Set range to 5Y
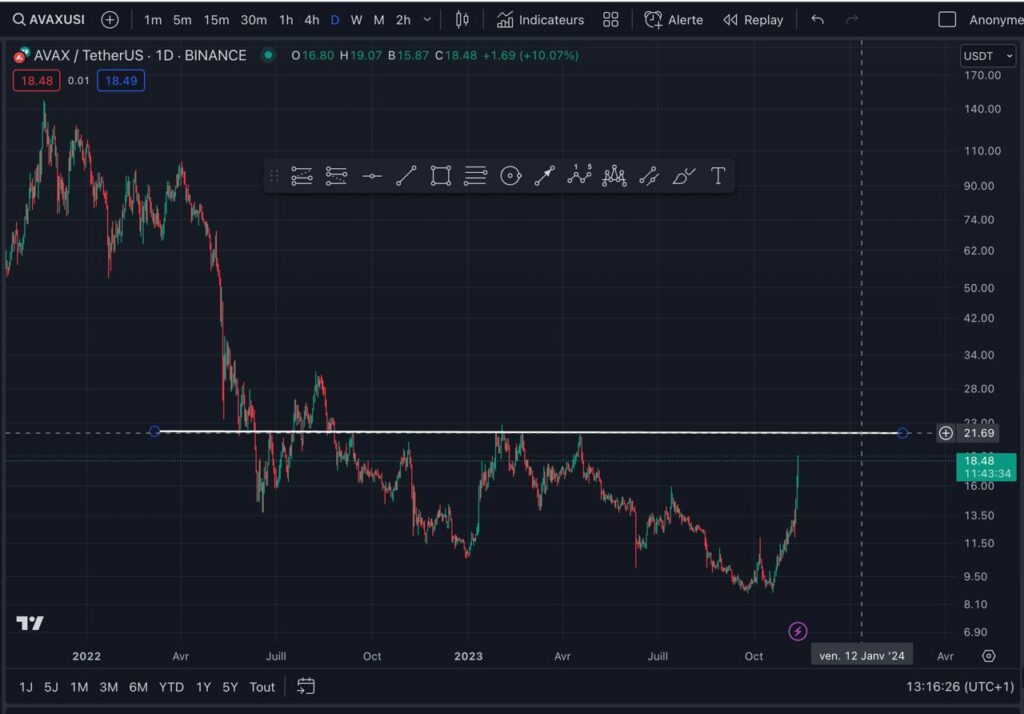The width and height of the screenshot is (1024, 714). [230, 687]
